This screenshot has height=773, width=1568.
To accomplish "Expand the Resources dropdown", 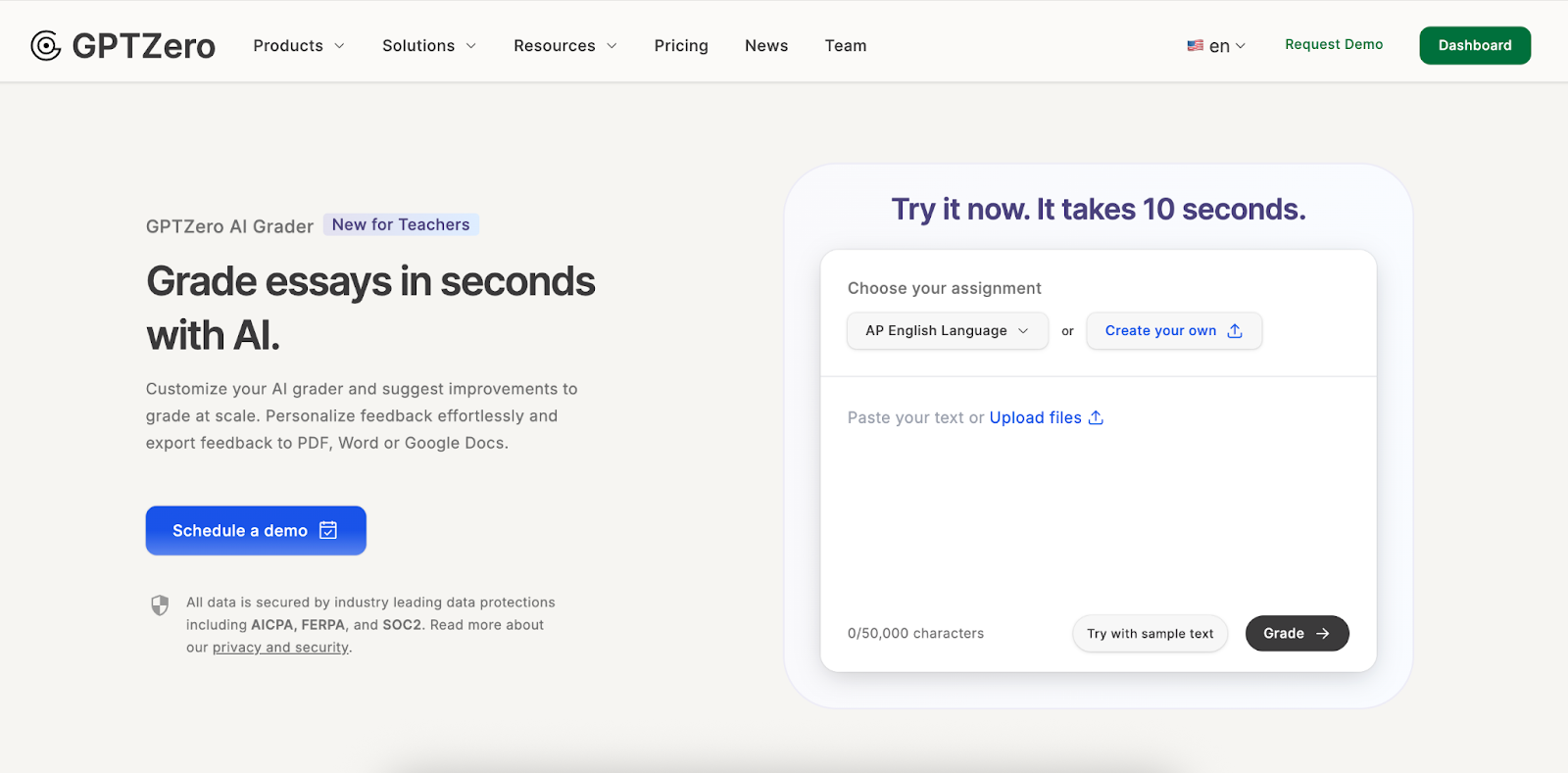I will pos(564,46).
